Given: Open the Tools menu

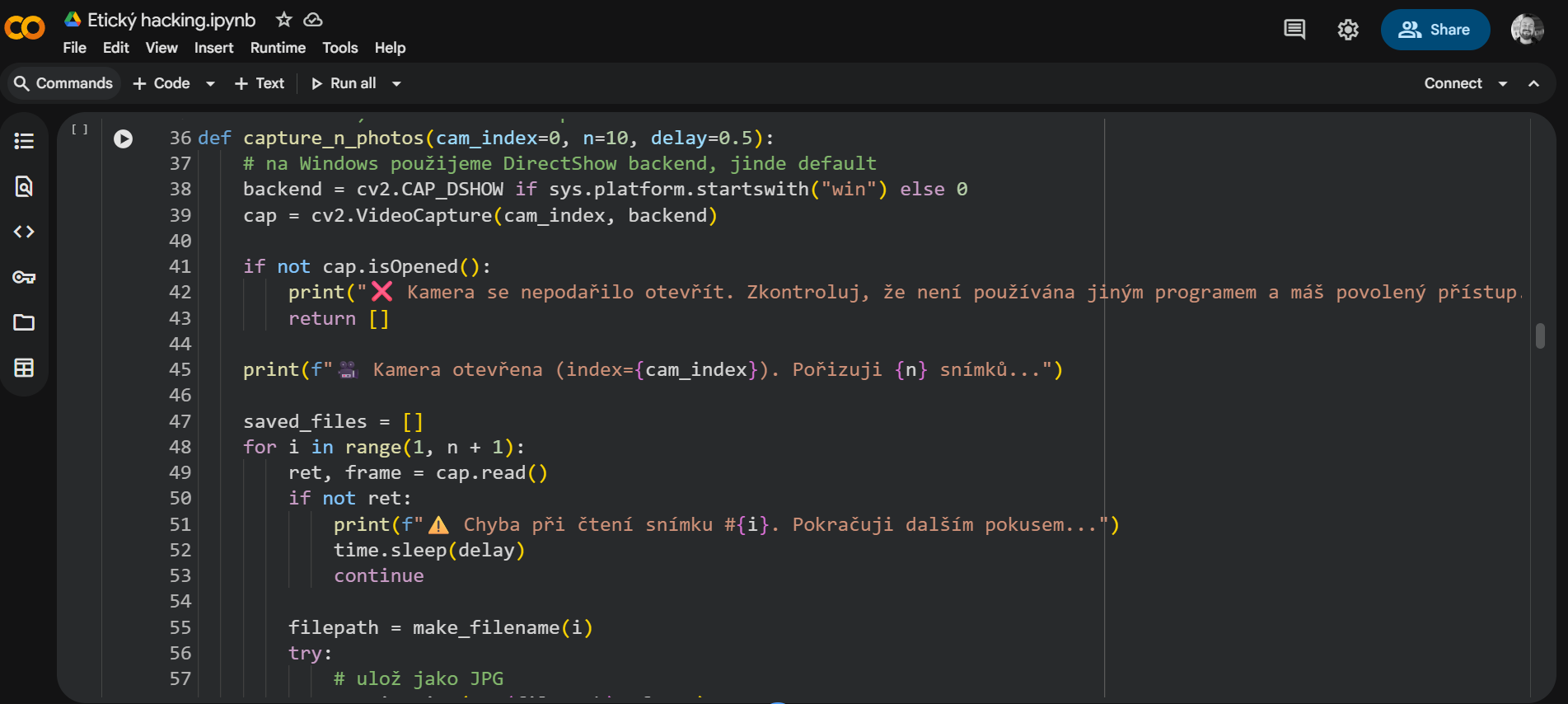Looking at the screenshot, I should point(340,48).
